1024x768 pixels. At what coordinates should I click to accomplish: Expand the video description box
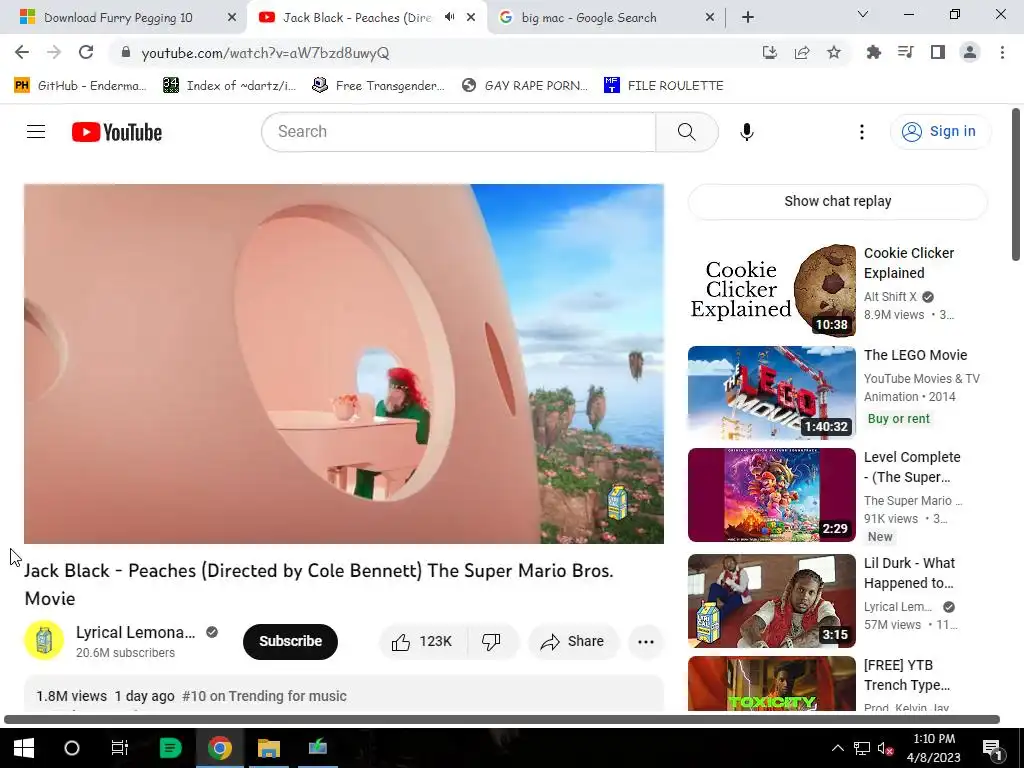pyautogui.click(x=344, y=694)
